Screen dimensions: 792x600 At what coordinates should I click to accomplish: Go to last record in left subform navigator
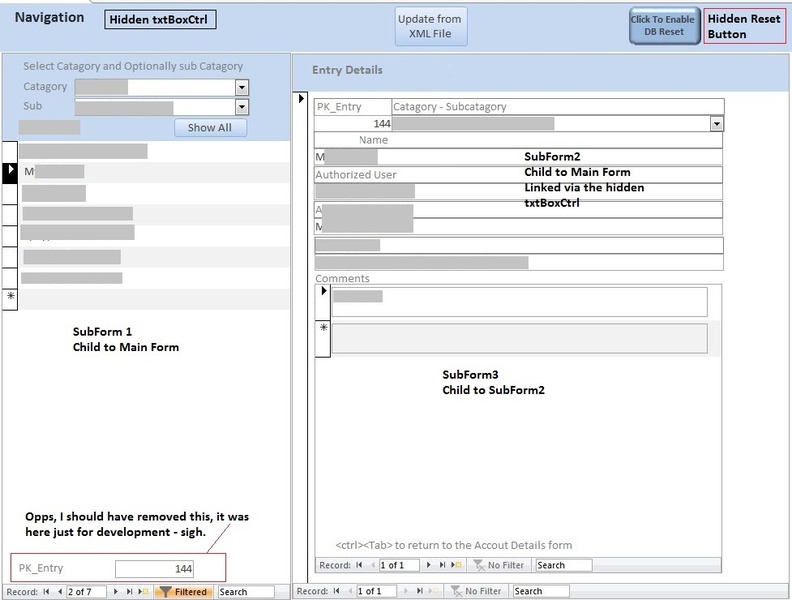[131, 592]
